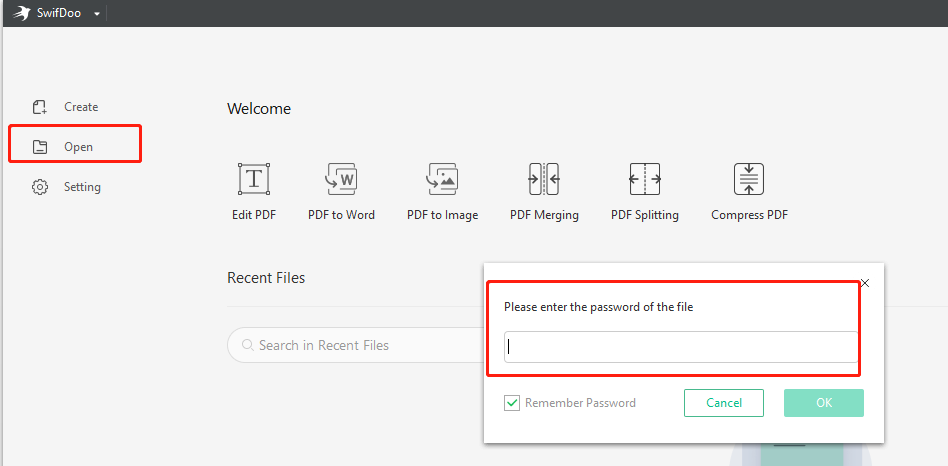Click the Setting gear icon
The height and width of the screenshot is (466, 948).
40,187
